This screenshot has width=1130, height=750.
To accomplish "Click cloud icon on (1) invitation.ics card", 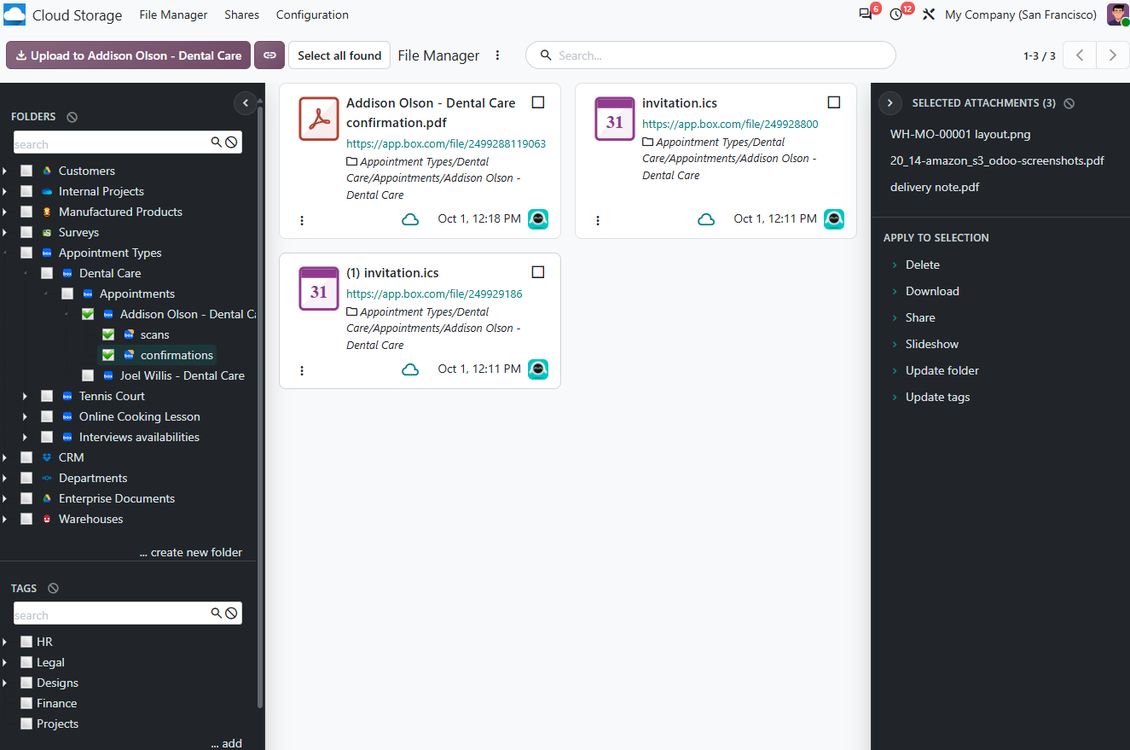I will (410, 369).
